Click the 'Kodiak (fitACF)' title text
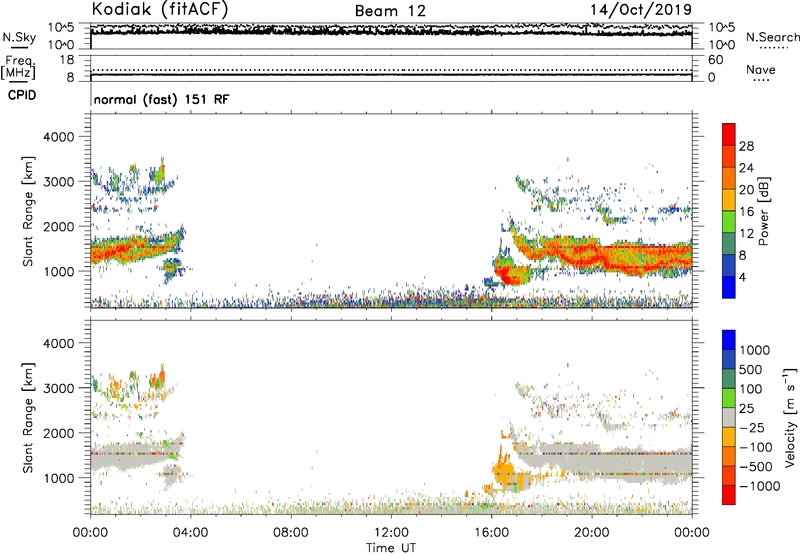Viewport: 800px width, 554px height. pos(160,9)
